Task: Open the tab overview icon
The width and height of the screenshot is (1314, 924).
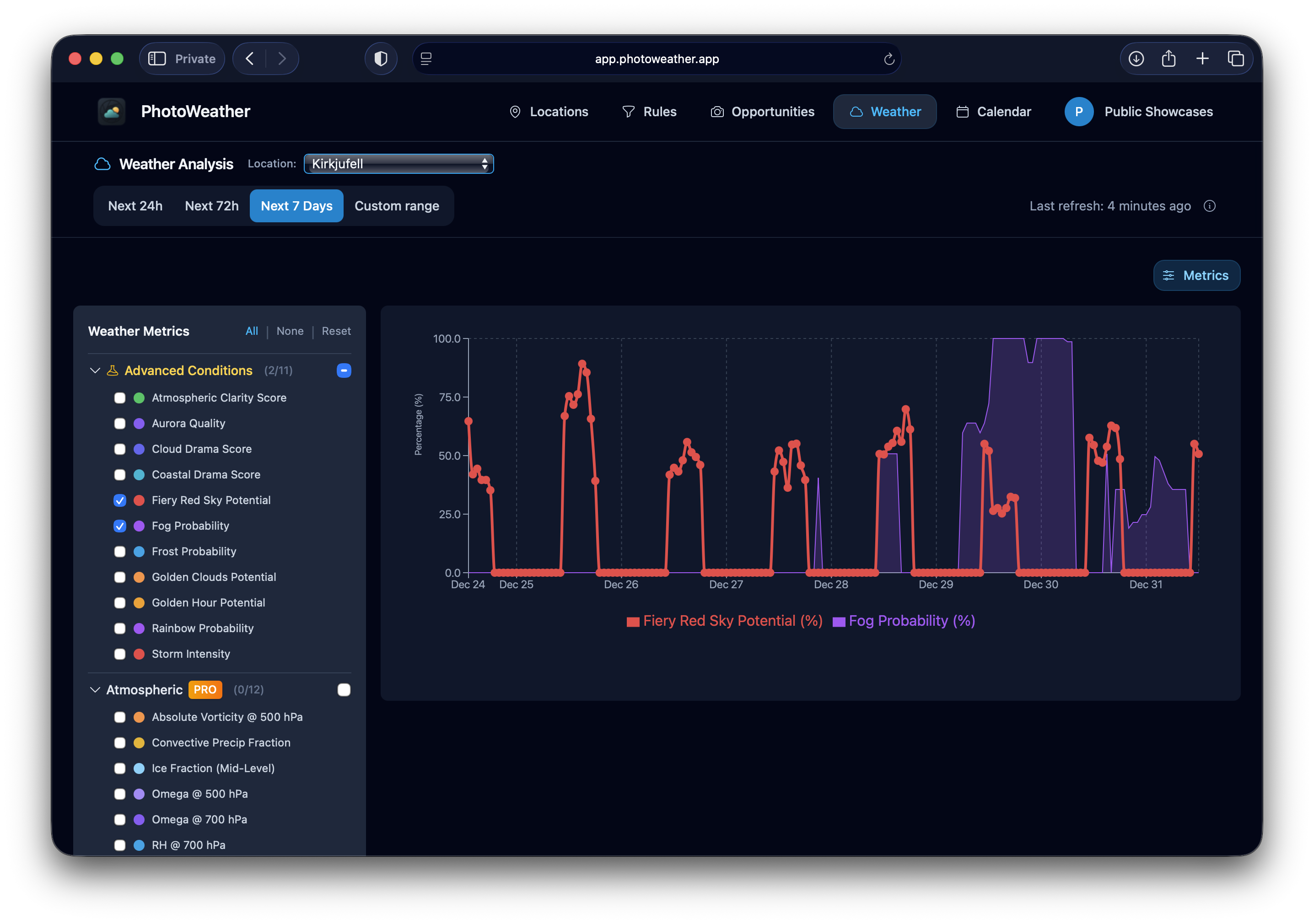Action: tap(1236, 59)
